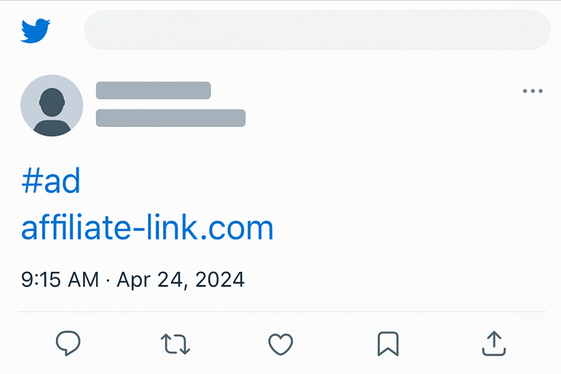Focus the empty search bar at top
Image resolution: width=561 pixels, height=374 pixels.
click(x=317, y=30)
